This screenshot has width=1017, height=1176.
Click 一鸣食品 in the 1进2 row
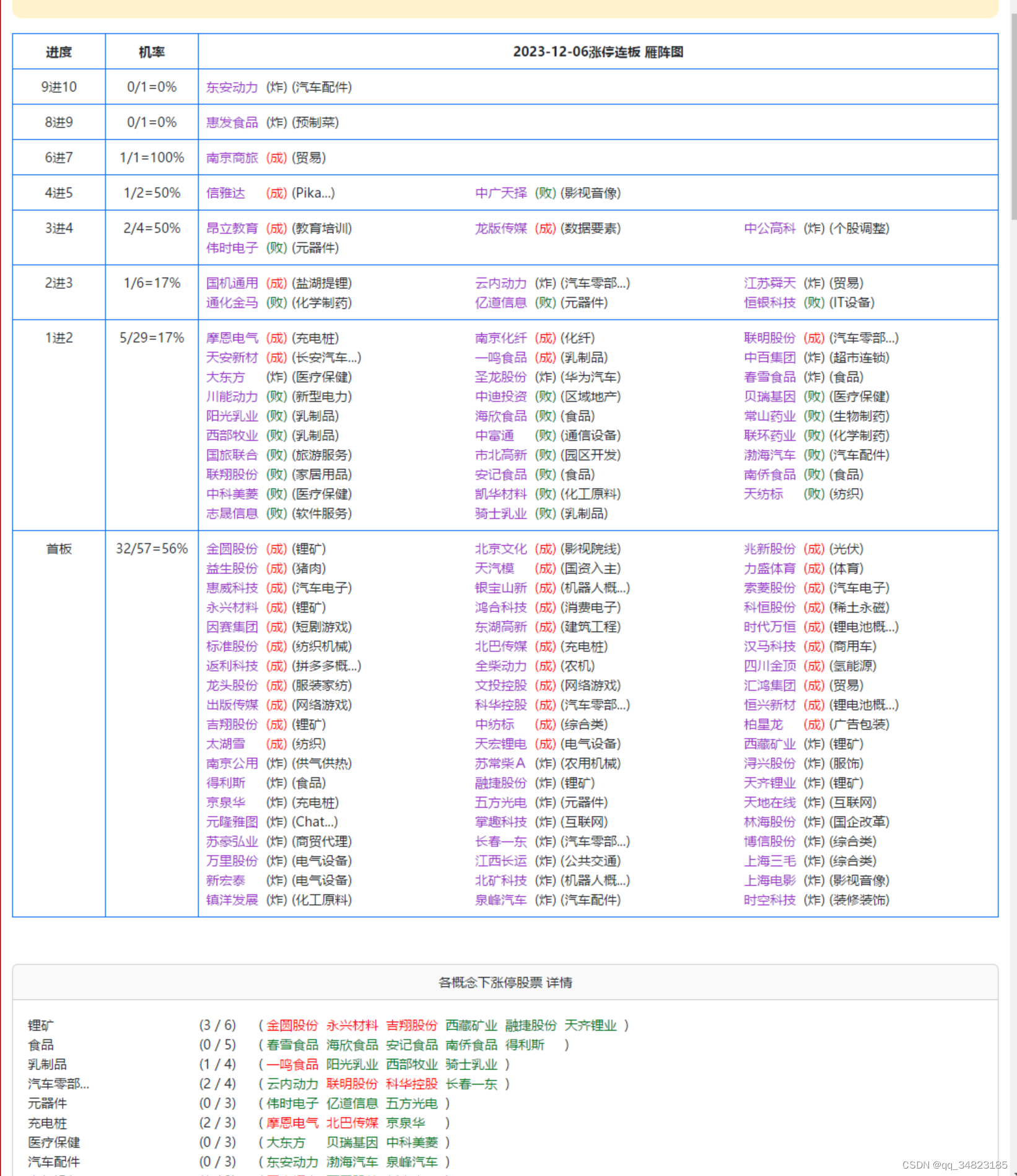501,357
